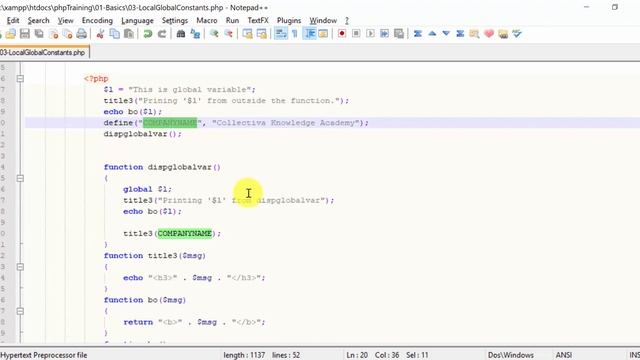
Task: Click the 'global $l;' code line
Action: pyautogui.click(x=147, y=189)
